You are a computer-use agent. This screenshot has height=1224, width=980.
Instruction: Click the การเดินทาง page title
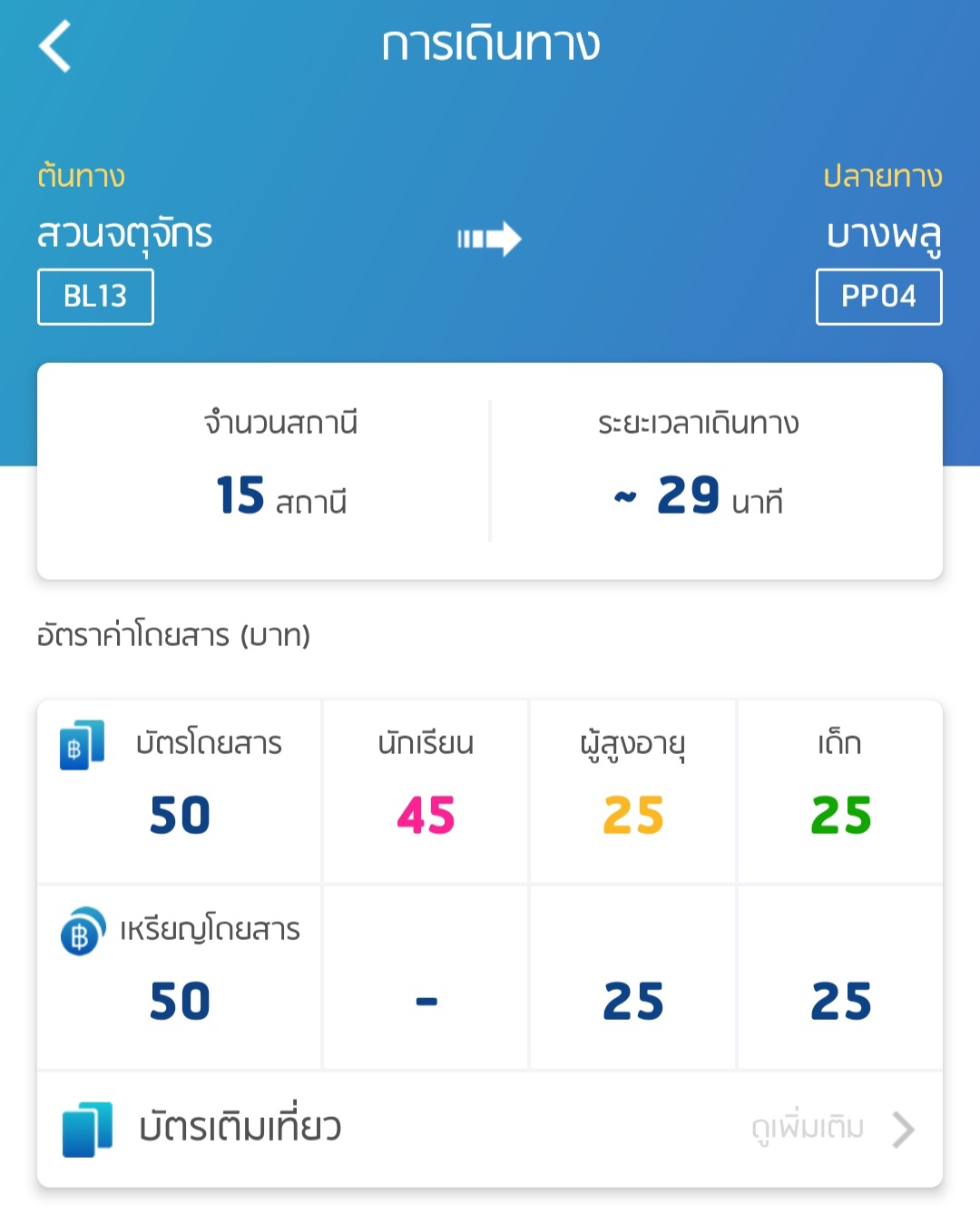click(491, 44)
